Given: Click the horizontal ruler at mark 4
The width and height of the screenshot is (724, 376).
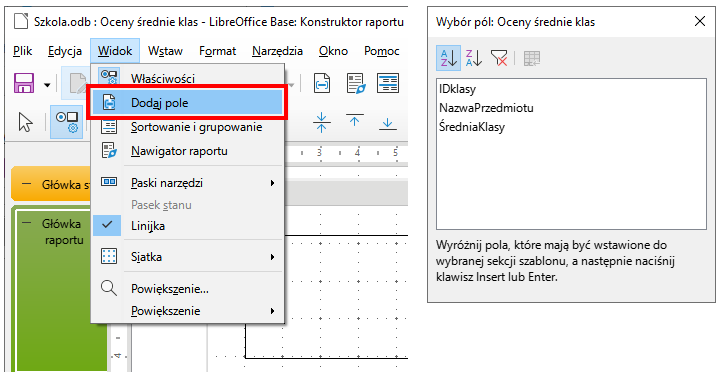Looking at the screenshot, I should 358,152.
